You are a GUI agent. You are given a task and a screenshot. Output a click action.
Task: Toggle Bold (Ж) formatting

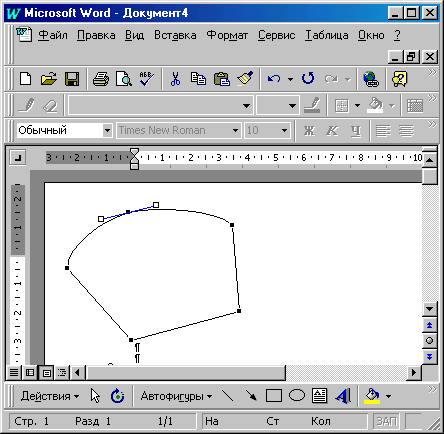[309, 131]
